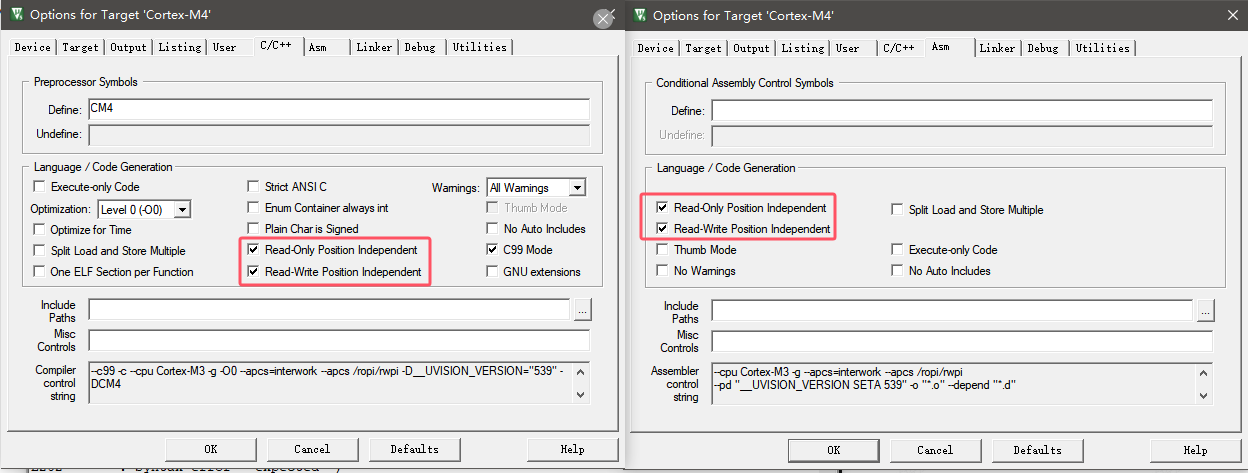
Task: Click the Define field containing CM4
Action: click(338, 109)
